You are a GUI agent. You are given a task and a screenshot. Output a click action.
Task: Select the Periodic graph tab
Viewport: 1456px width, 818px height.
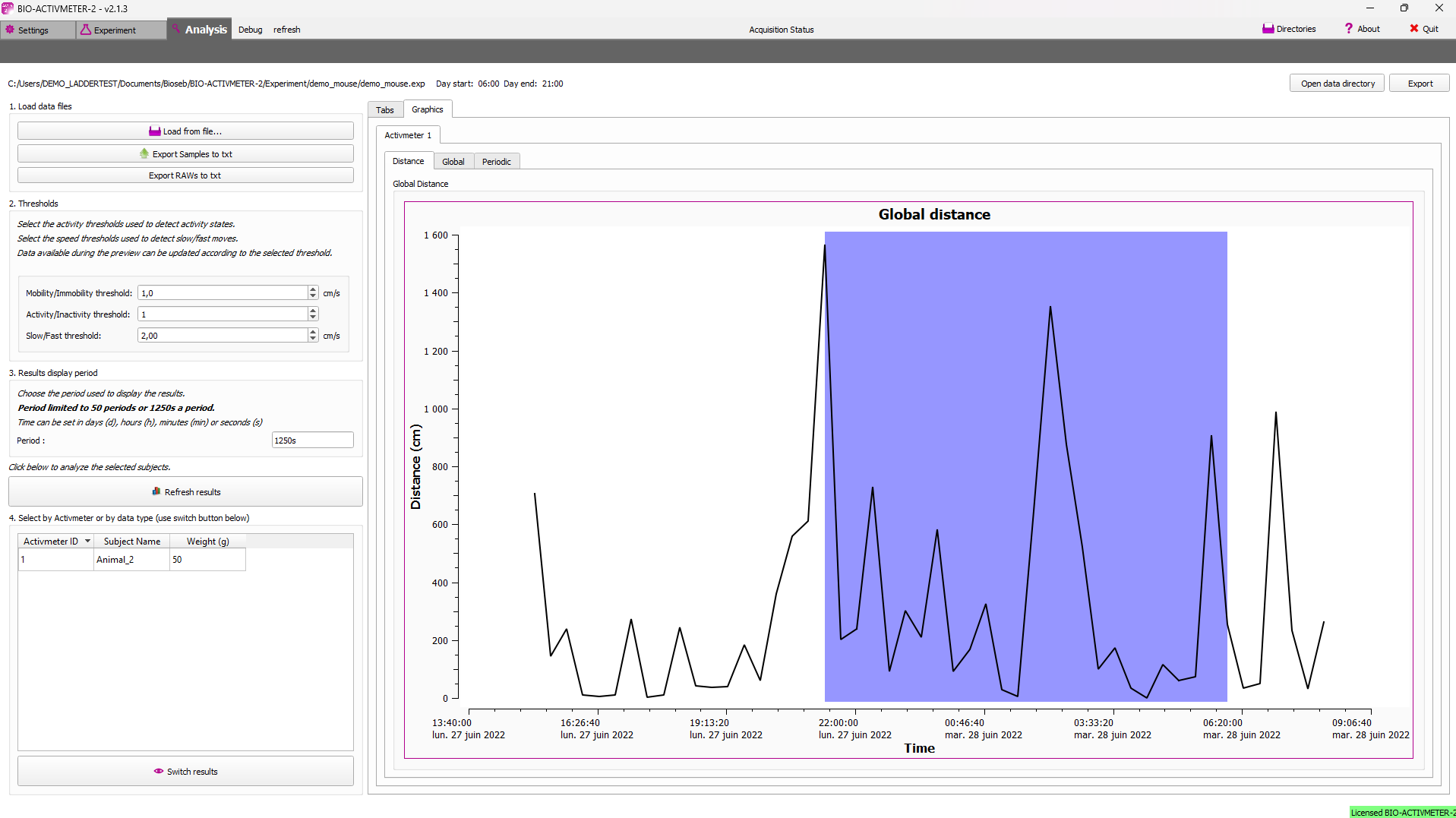tap(496, 162)
